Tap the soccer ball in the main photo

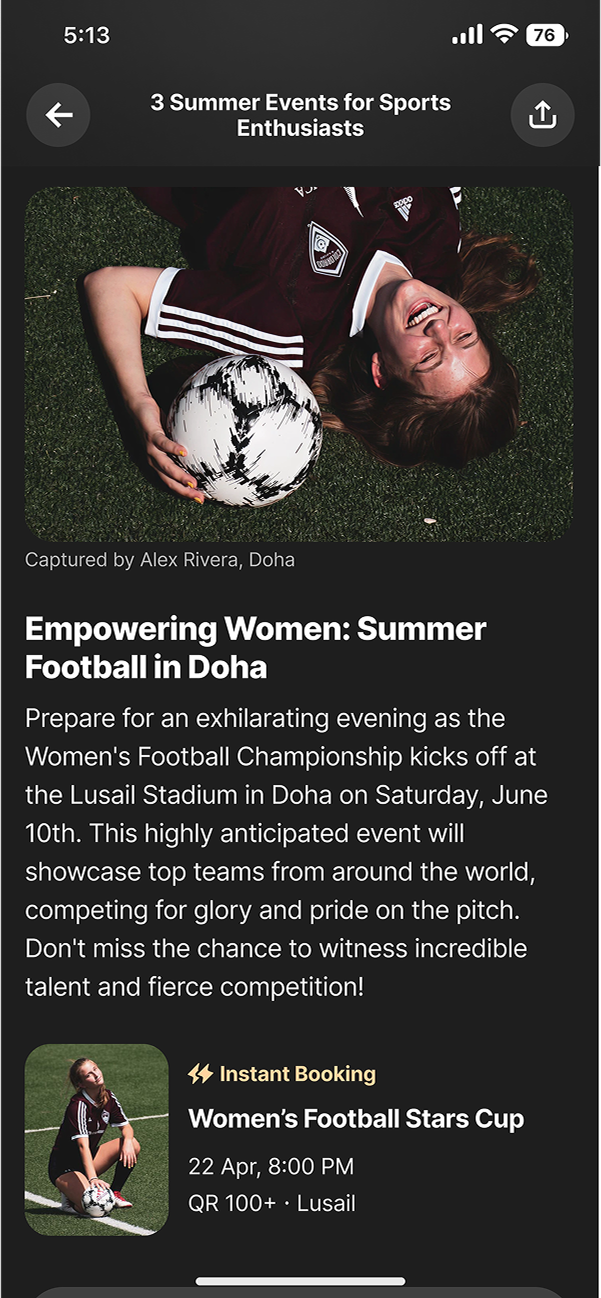[244, 428]
